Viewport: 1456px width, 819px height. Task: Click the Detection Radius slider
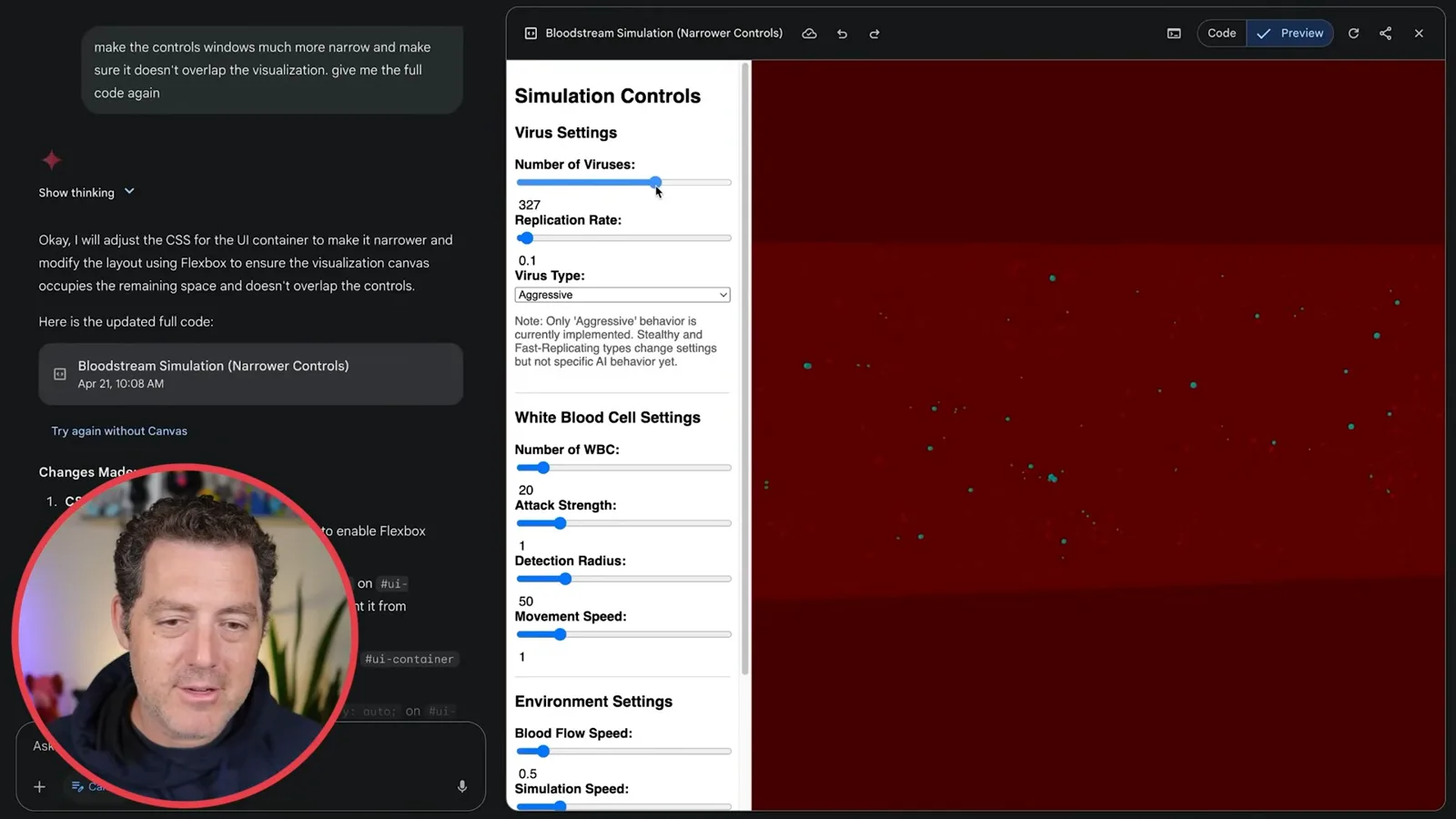pos(623,579)
